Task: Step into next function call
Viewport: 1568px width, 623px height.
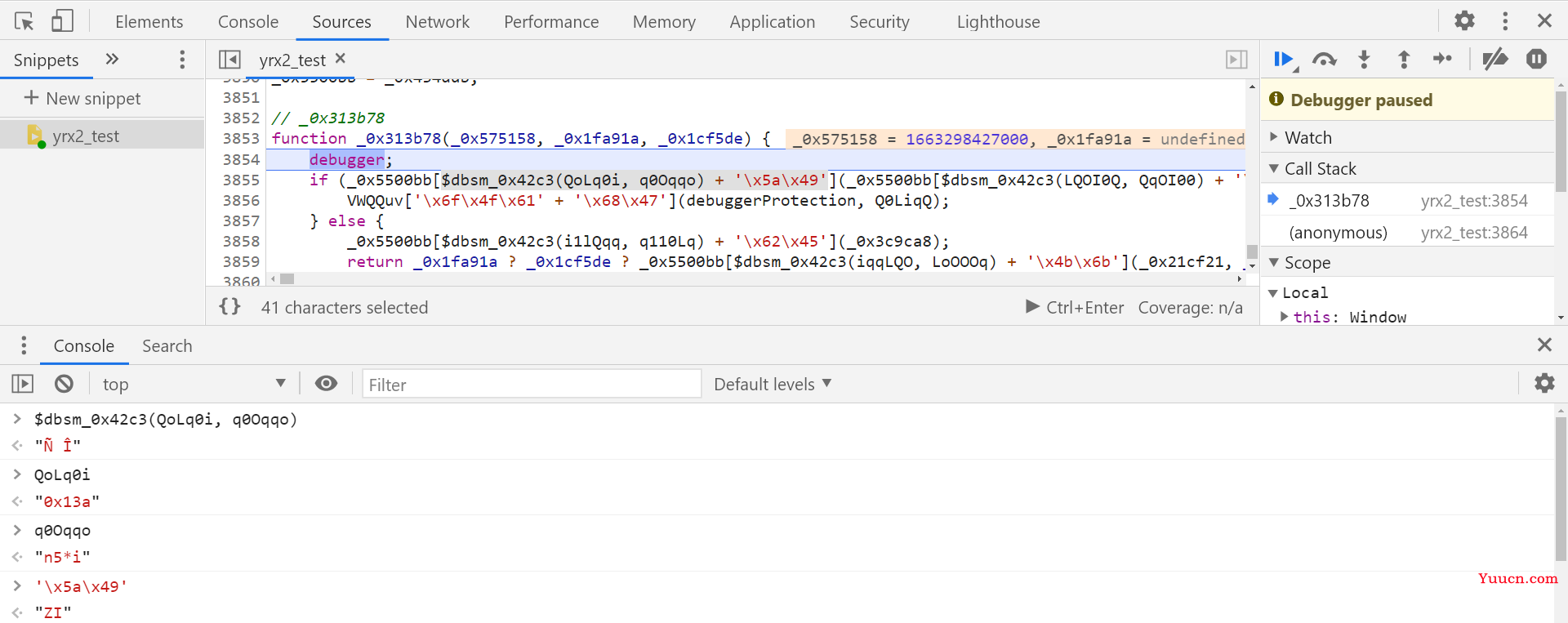Action: point(1364,59)
